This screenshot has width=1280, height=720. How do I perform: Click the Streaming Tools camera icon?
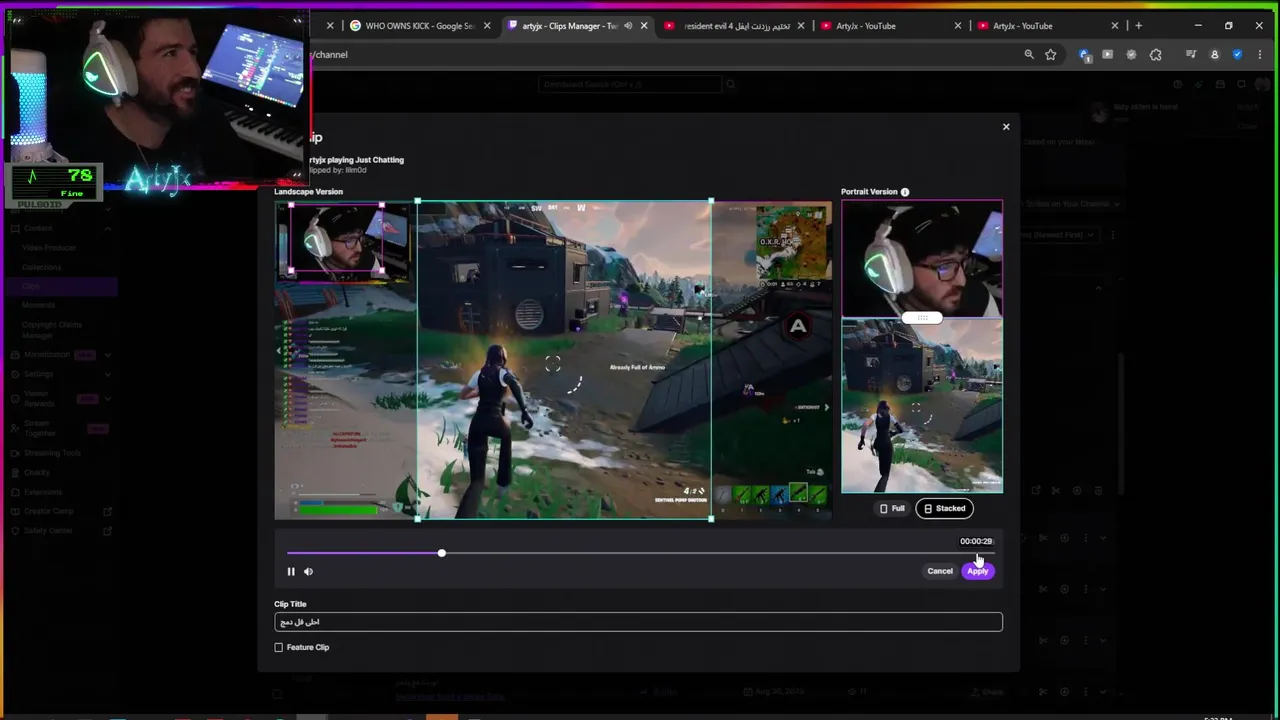point(15,453)
